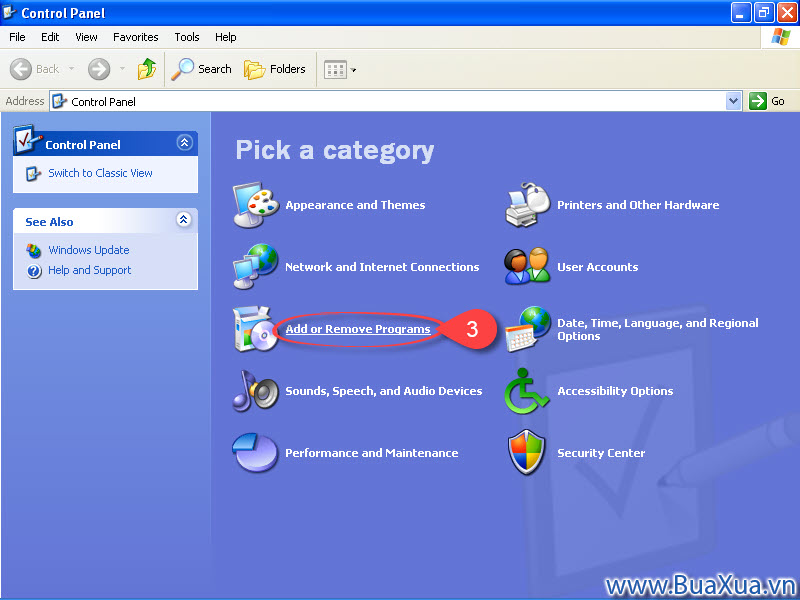Open the Security Center shield icon
800x600 pixels.
tap(527, 452)
